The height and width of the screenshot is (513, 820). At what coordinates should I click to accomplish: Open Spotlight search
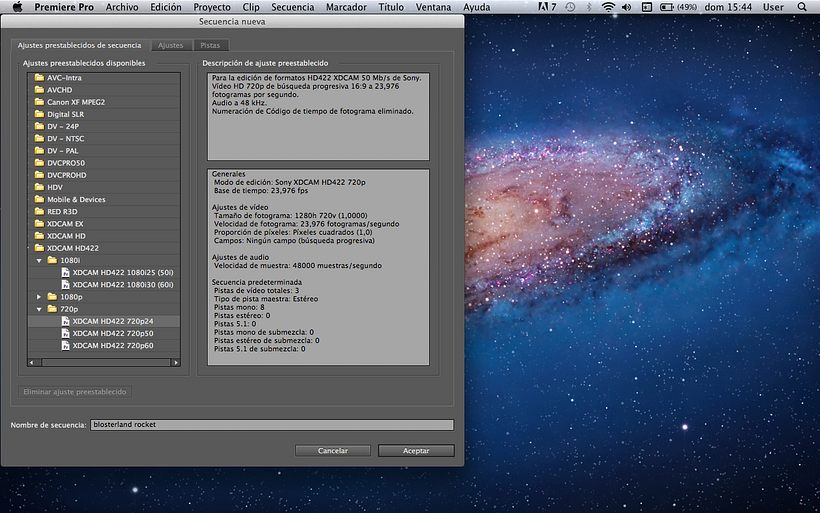coord(802,7)
